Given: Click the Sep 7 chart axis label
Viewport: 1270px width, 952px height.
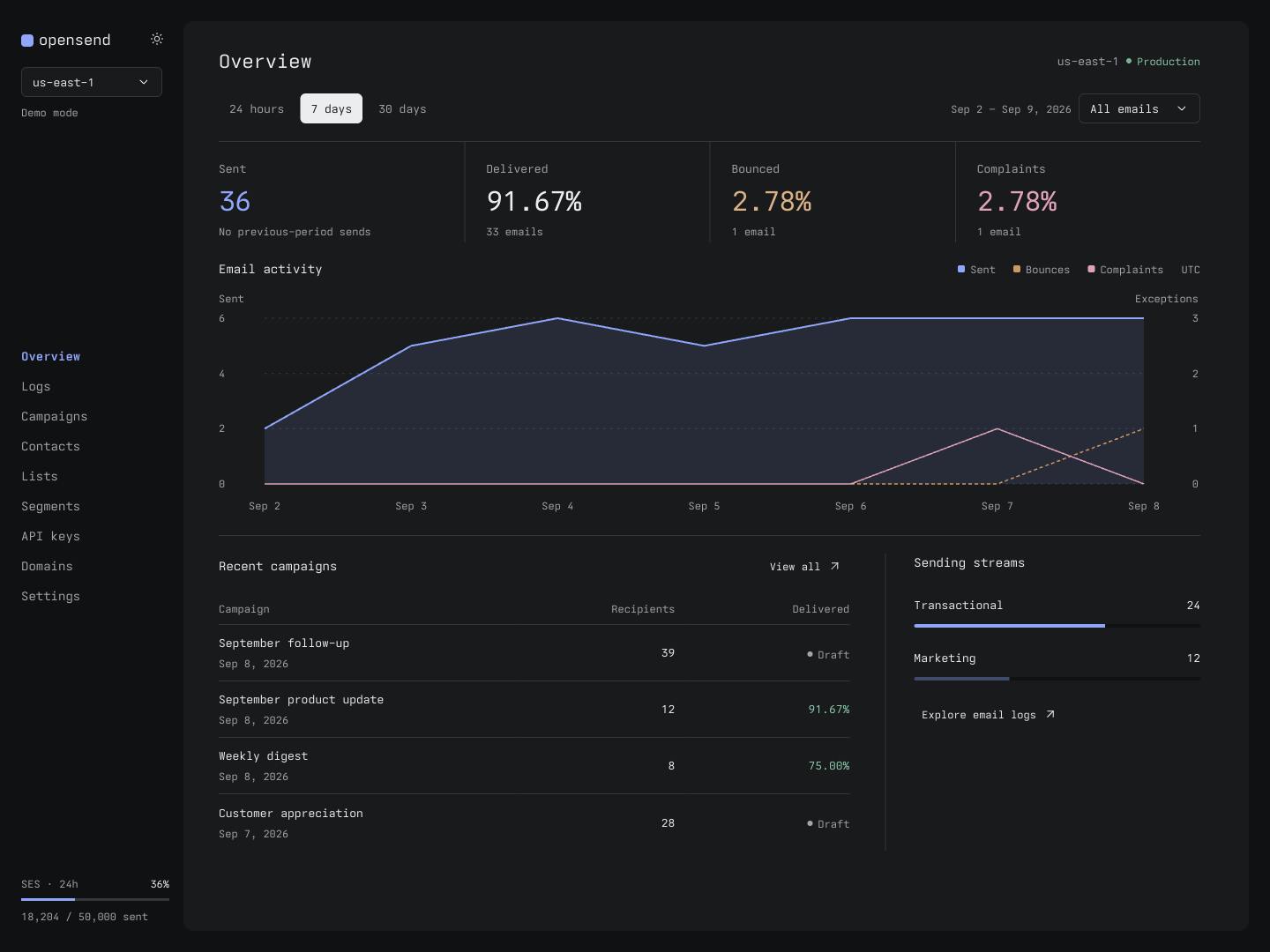Looking at the screenshot, I should click(997, 506).
